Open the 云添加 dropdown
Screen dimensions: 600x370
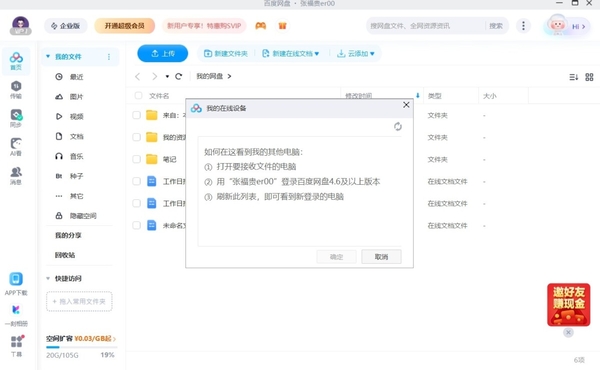point(355,54)
